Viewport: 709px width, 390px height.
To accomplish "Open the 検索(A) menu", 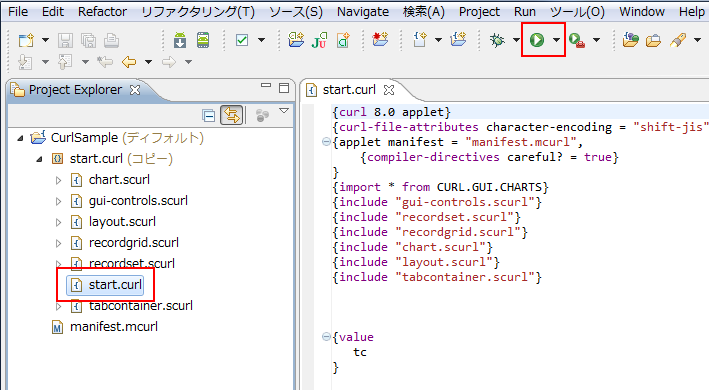I will pos(424,12).
